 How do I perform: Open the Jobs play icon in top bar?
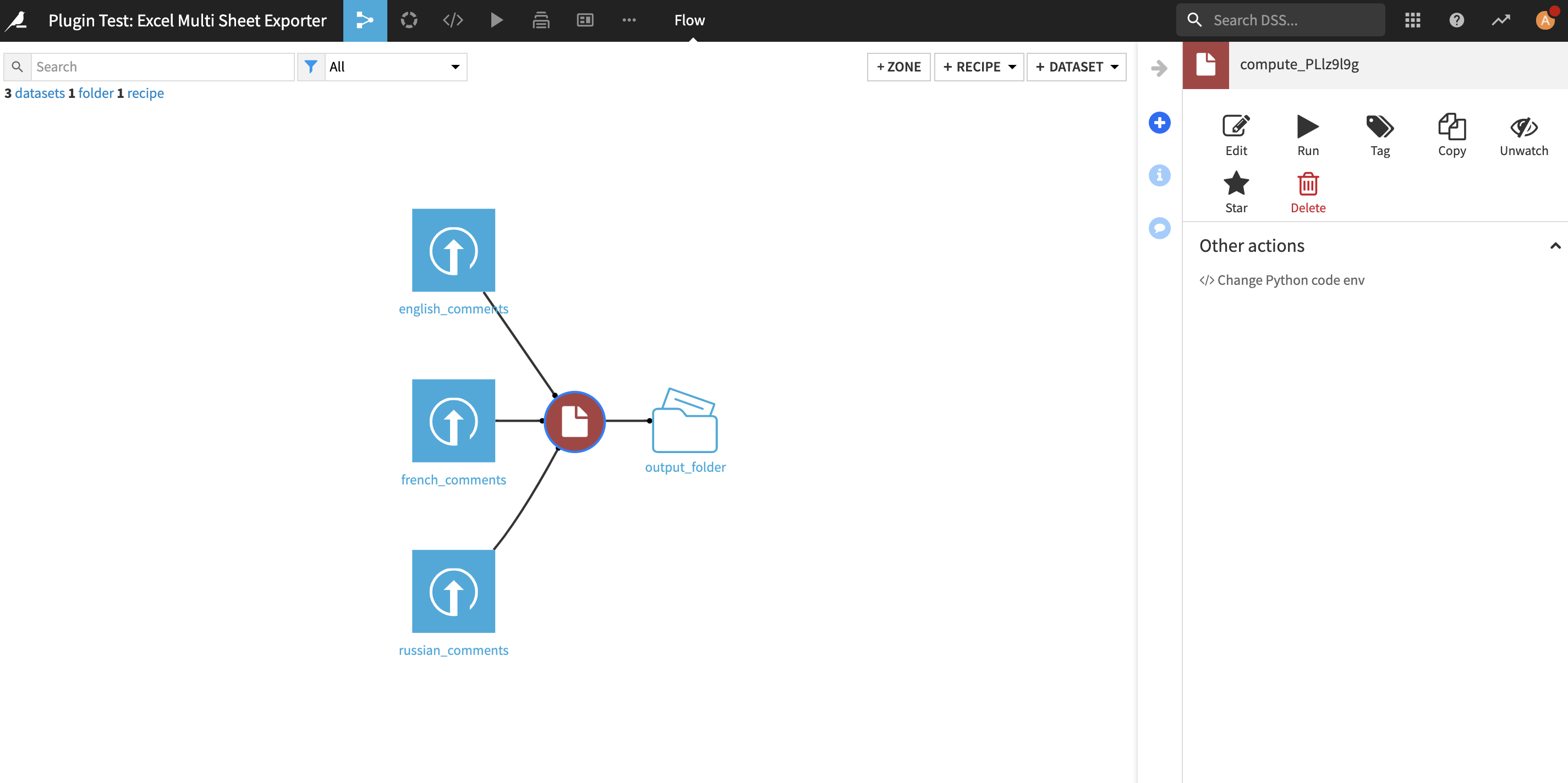pos(496,20)
